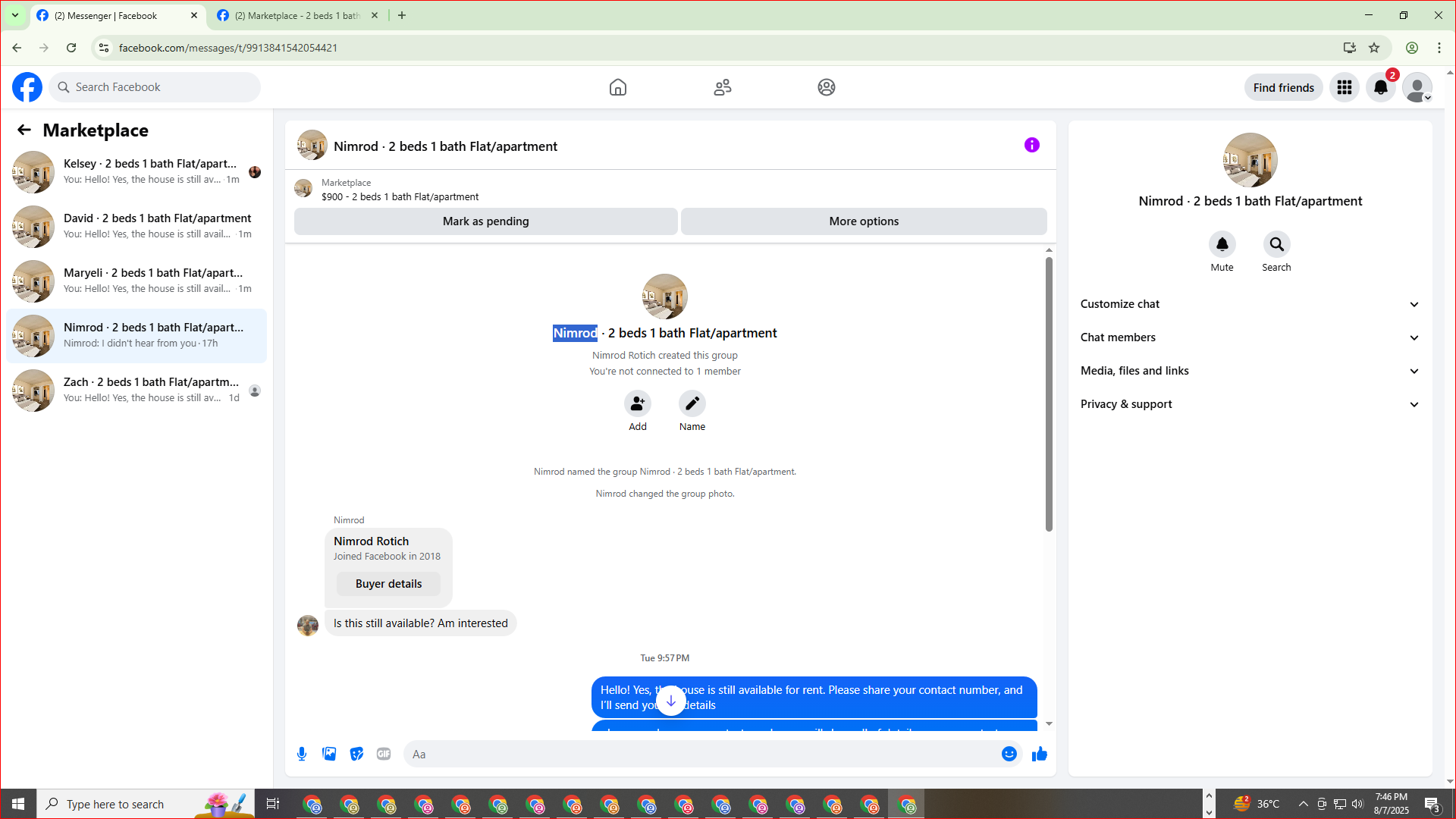Expand Media, files and links section
Image resolution: width=1456 pixels, height=819 pixels.
pos(1250,371)
